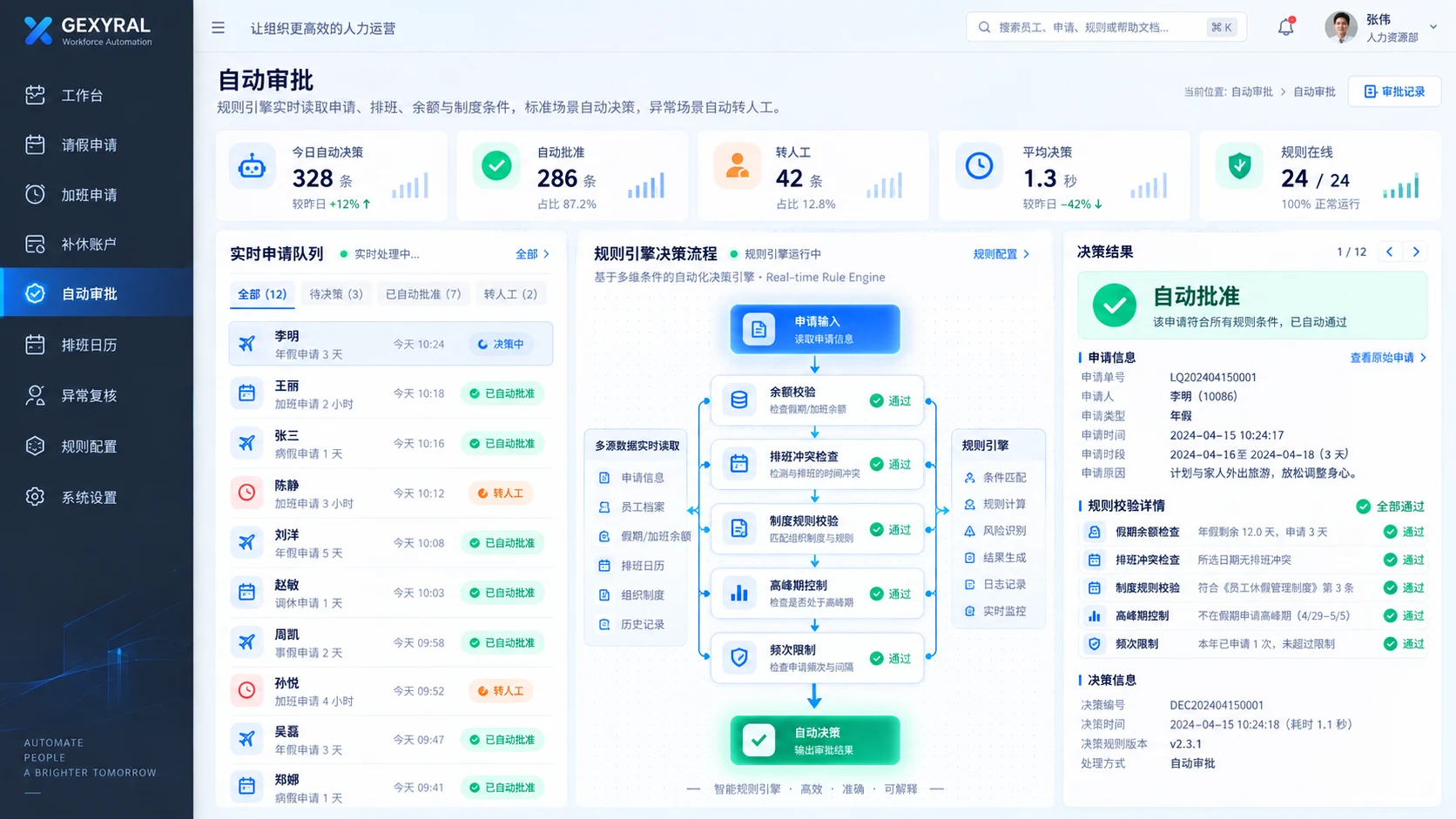Viewport: 1456px width, 819px height.
Task: Open the notification bell
Action: [x=1286, y=27]
